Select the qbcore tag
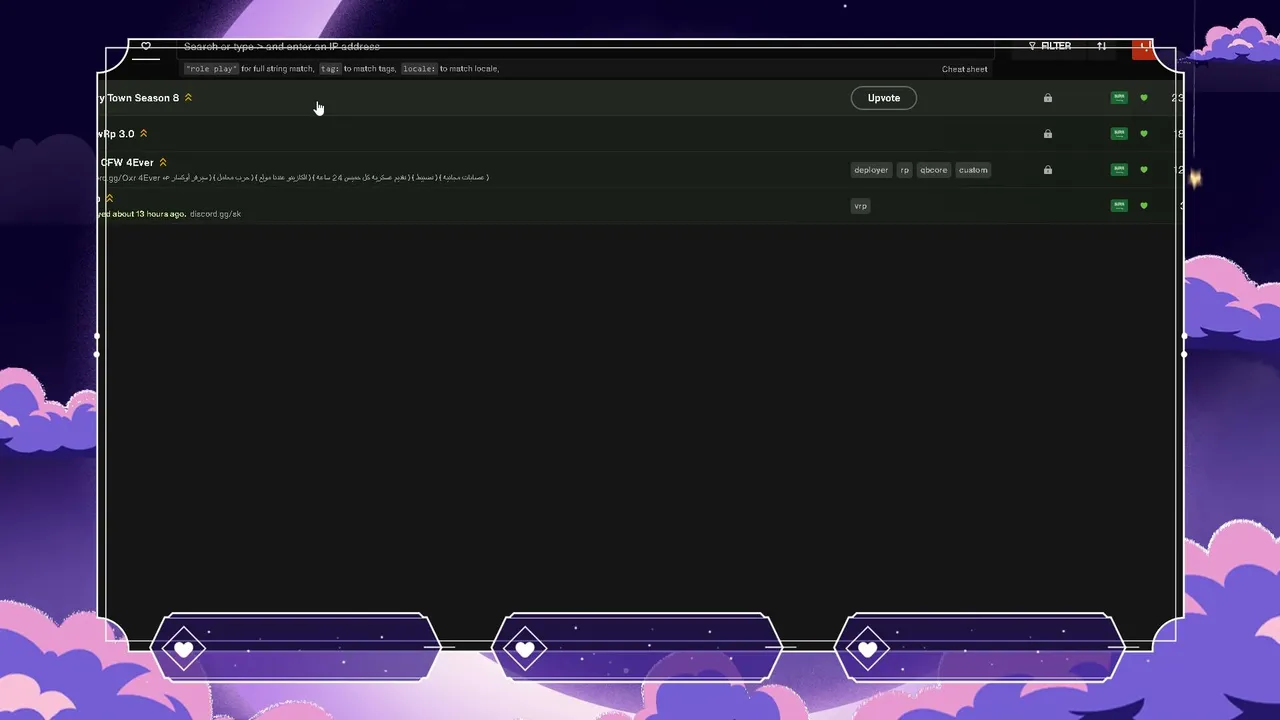1280x720 pixels. [934, 170]
